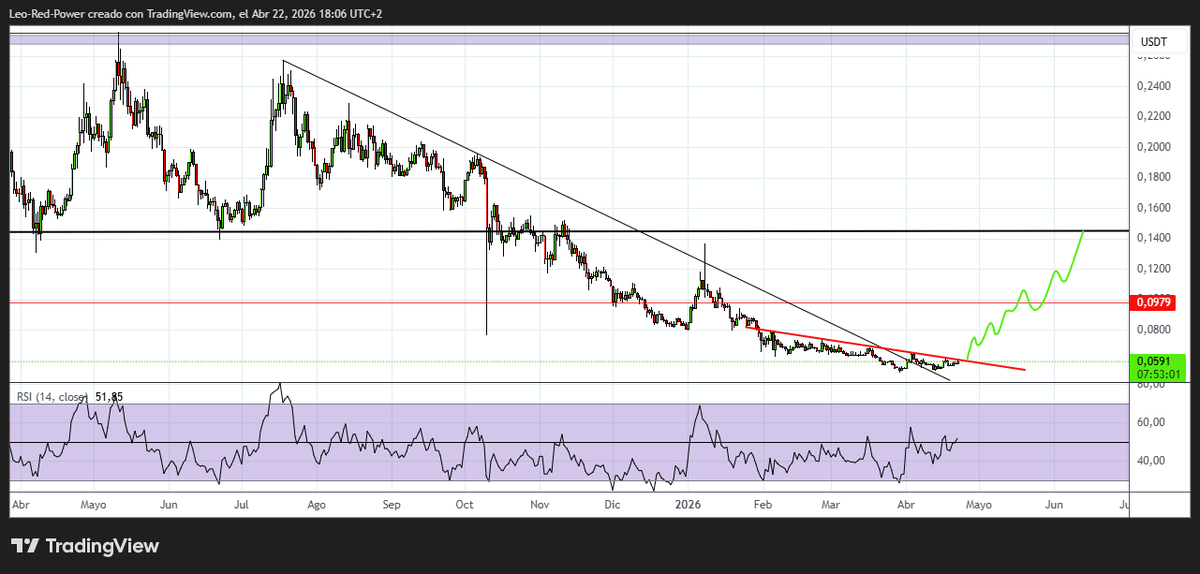Viewport: 1200px width, 574px height.
Task: Click the 0,1200 price axis label
Action: (1154, 268)
